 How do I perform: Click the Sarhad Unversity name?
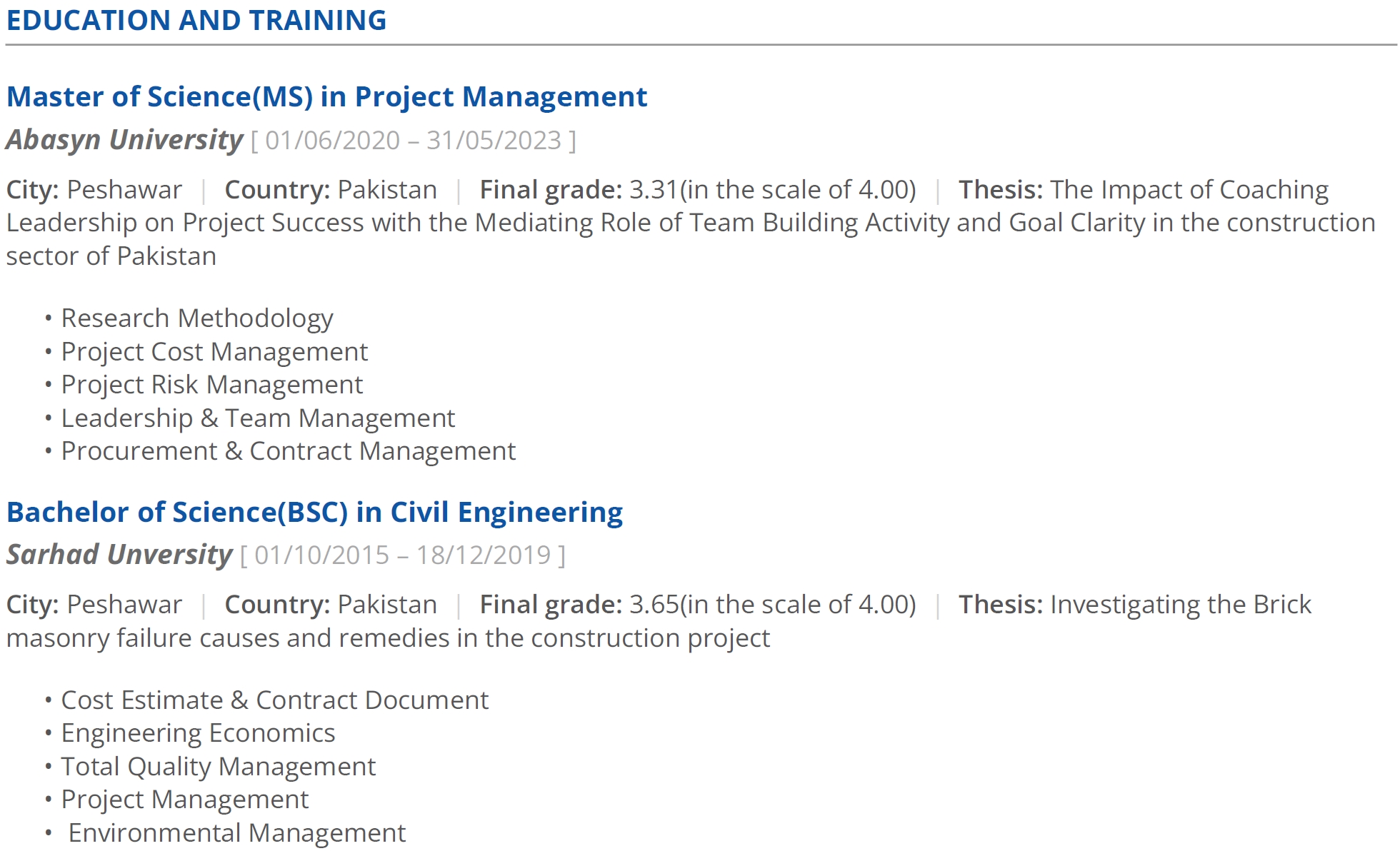[x=119, y=555]
